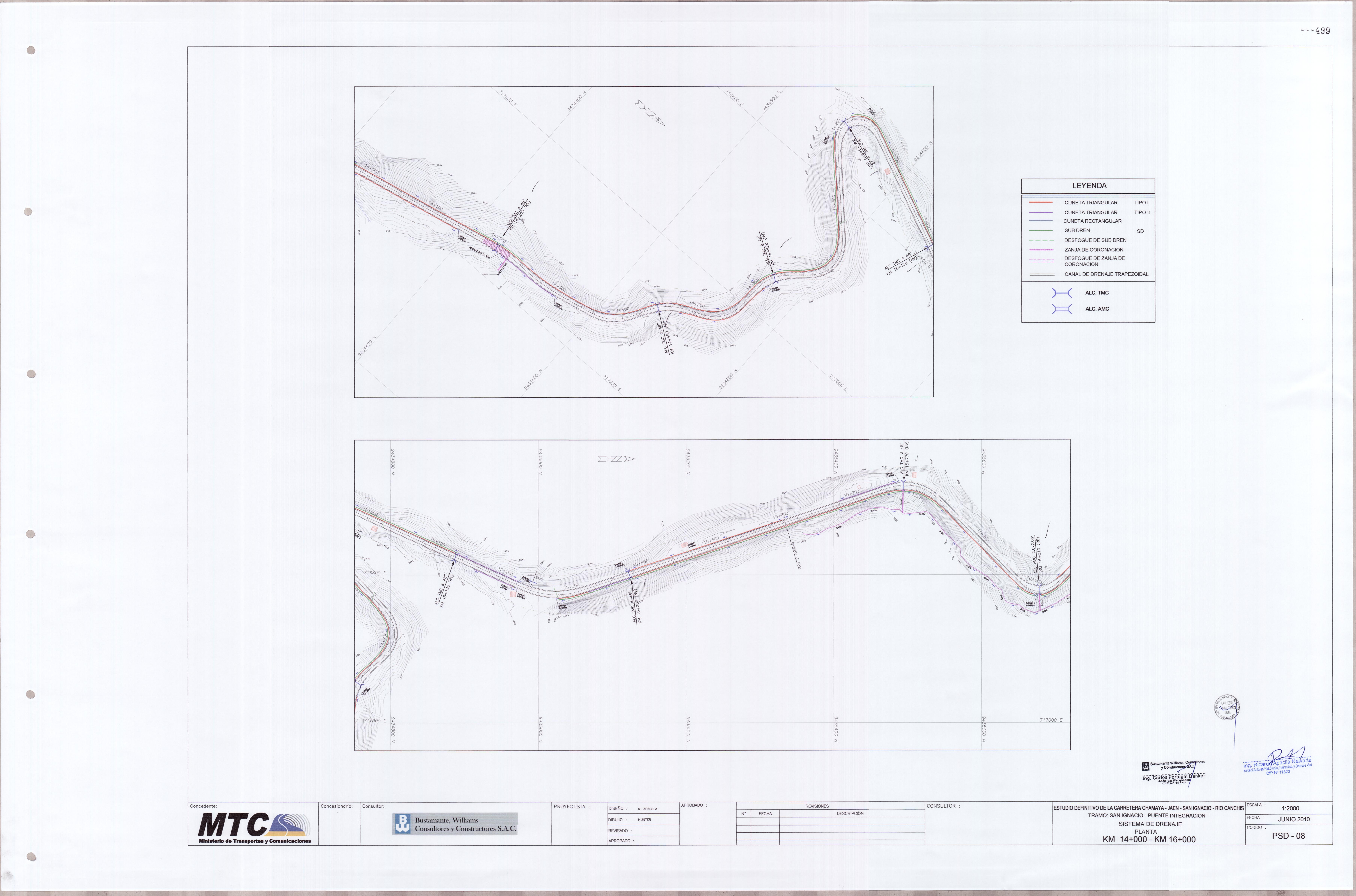Click the dashed green Desfogue de Sub Dren sample

pyautogui.click(x=1041, y=240)
